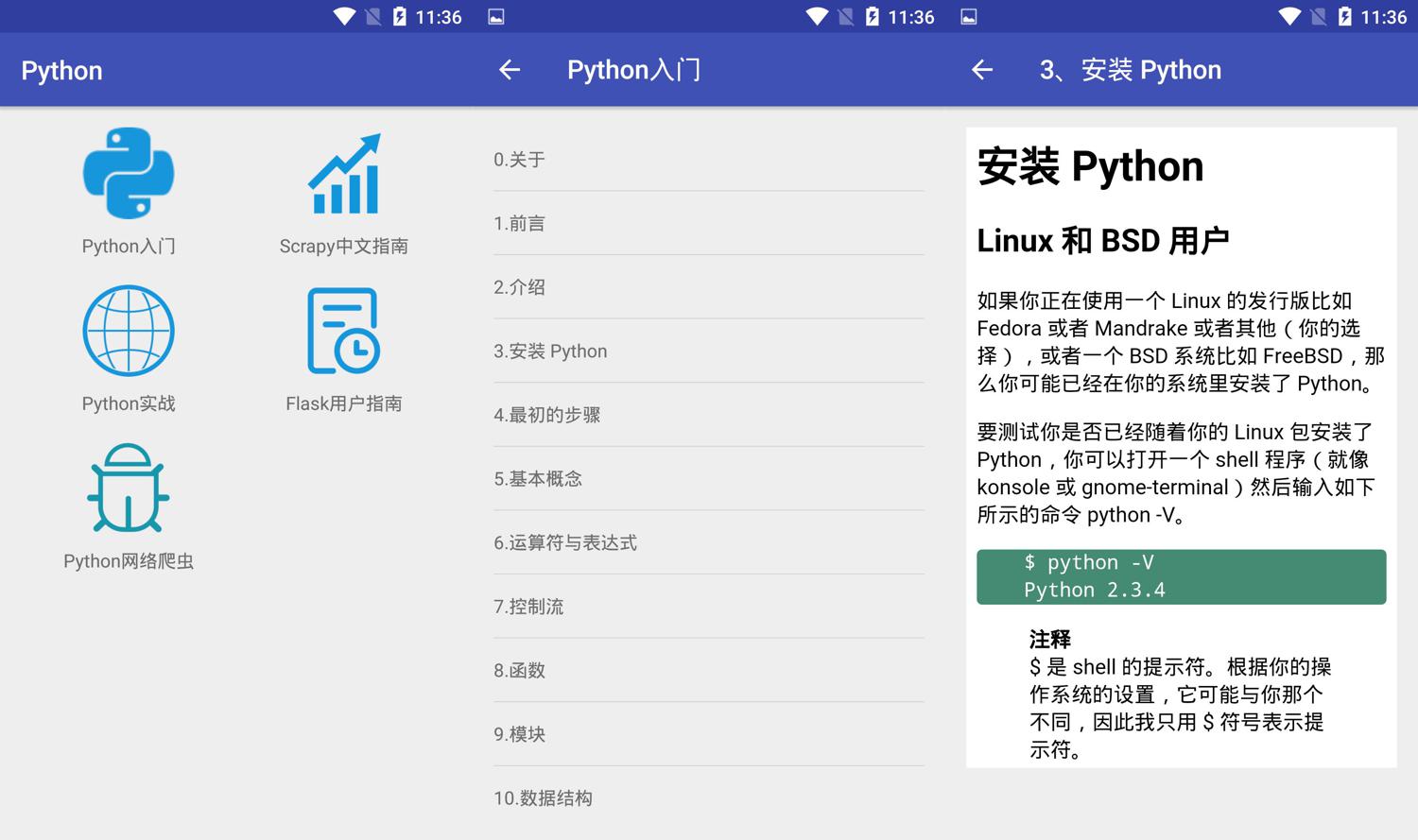This screenshot has width=1418, height=840.
Task: Open the Scrapy中文指南 chart icon
Action: tap(344, 174)
